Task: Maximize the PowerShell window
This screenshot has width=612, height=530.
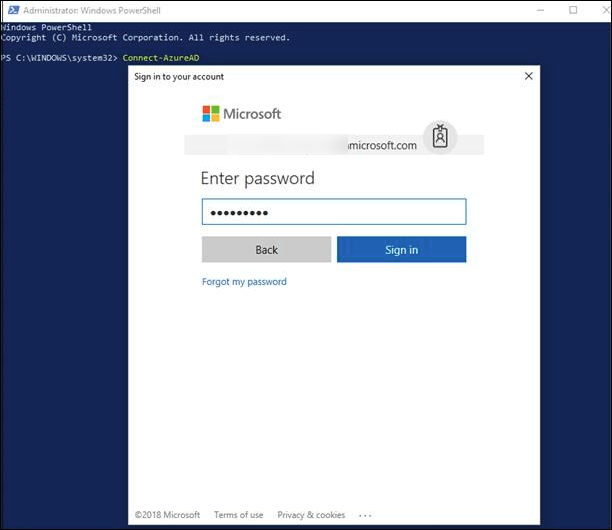Action: coord(573,10)
